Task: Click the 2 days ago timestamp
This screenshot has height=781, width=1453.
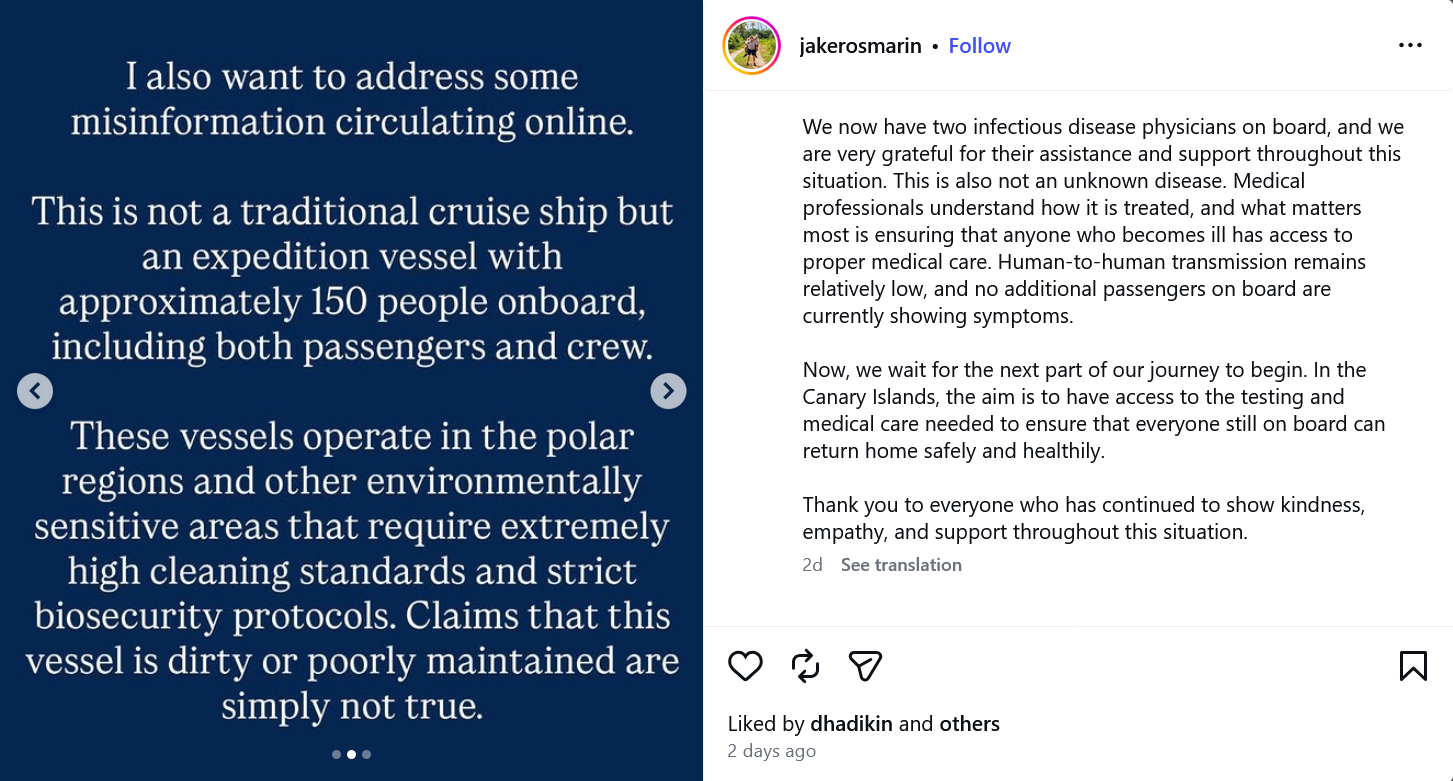Action: 772,751
